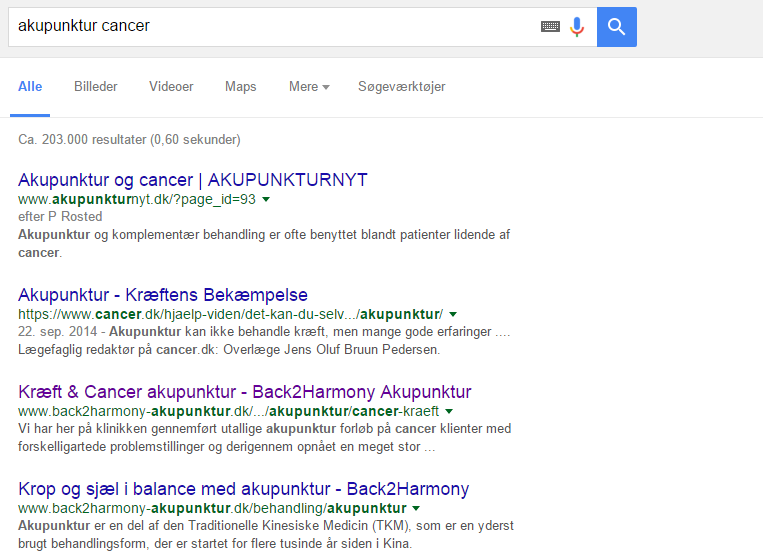Activate voice search microphone icon
The image size is (763, 560).
point(577,27)
